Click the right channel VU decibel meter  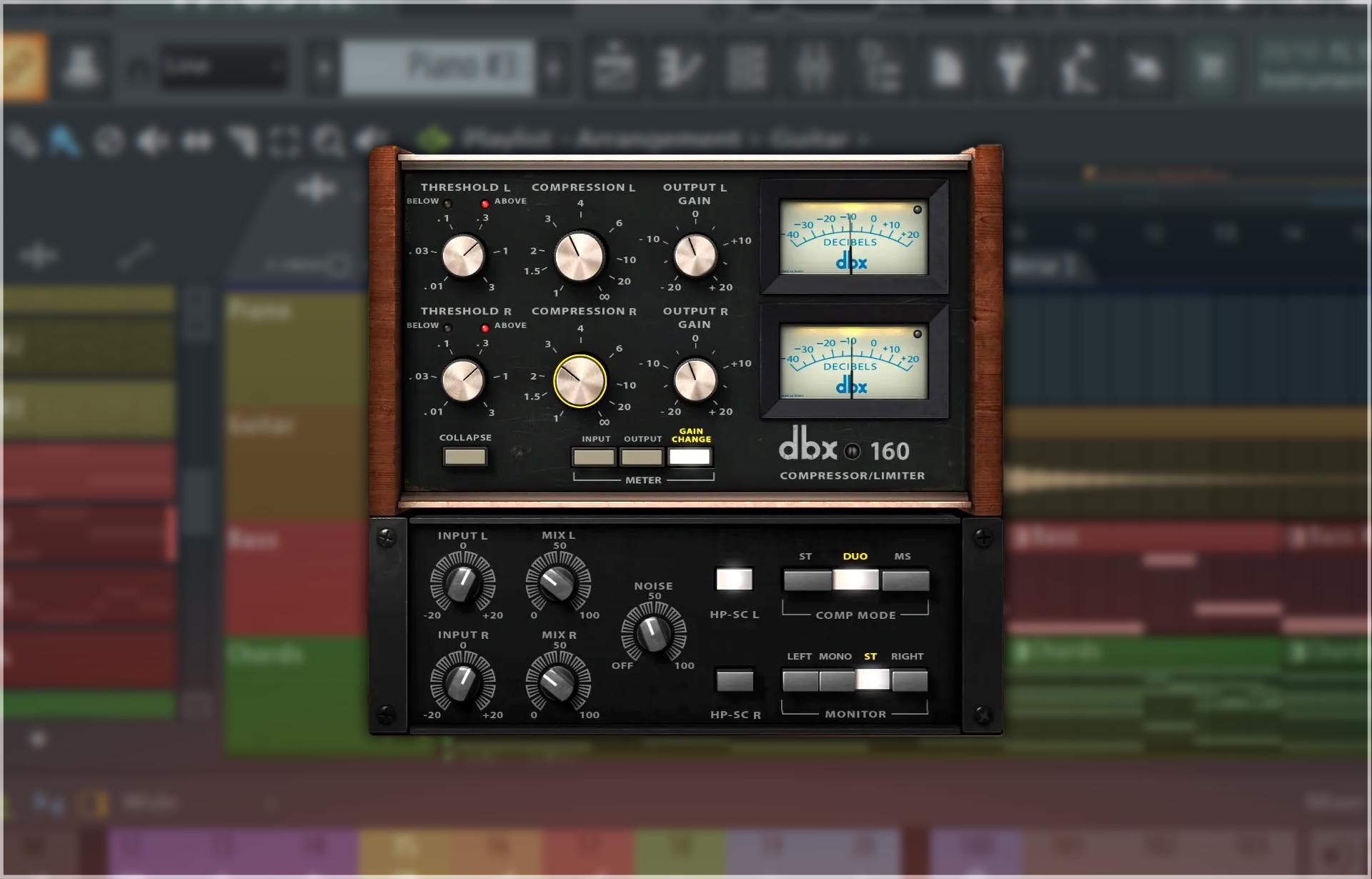coord(854,362)
